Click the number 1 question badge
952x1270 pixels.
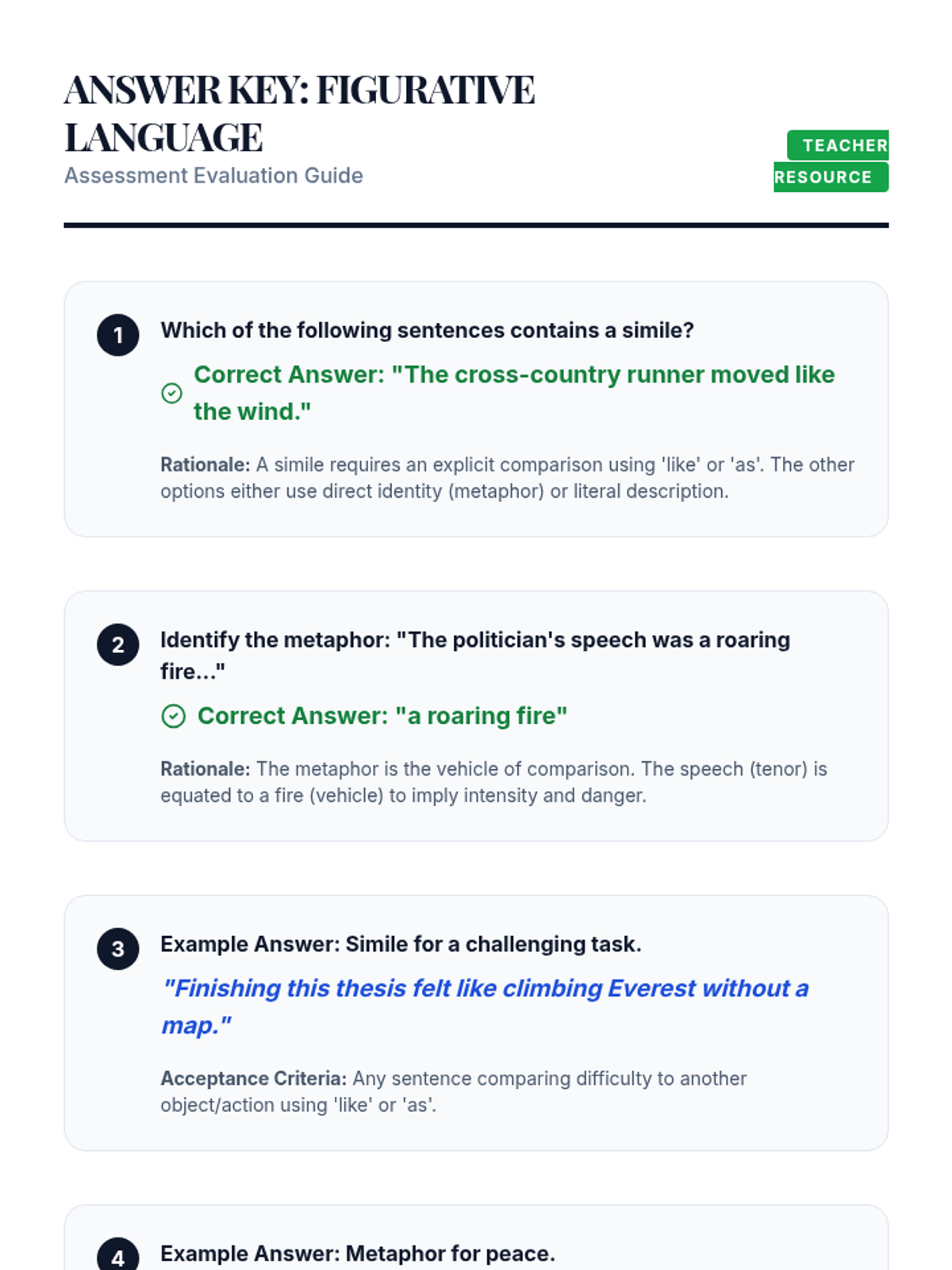[x=118, y=335]
